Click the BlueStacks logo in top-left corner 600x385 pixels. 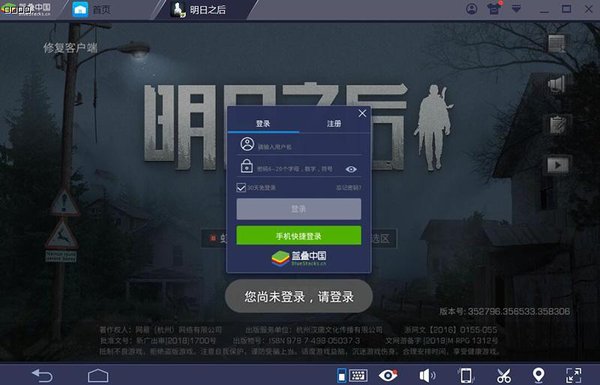point(26,9)
